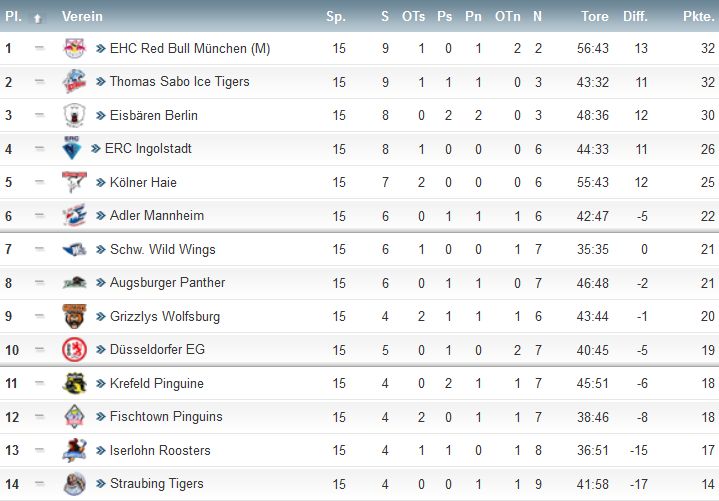Click the EHC Red Bull München team logo

74,48
